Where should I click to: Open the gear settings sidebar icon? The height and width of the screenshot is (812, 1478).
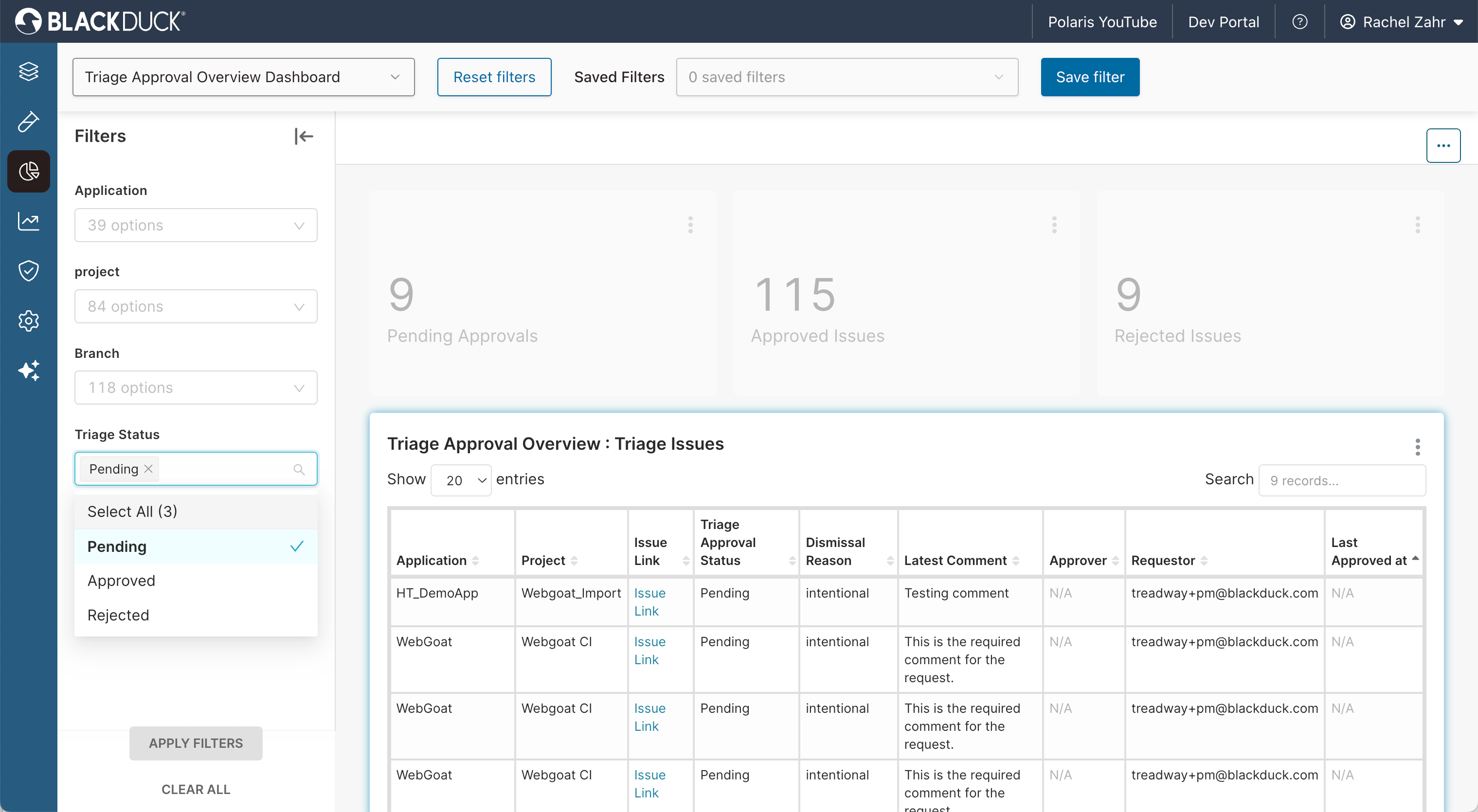[x=28, y=320]
